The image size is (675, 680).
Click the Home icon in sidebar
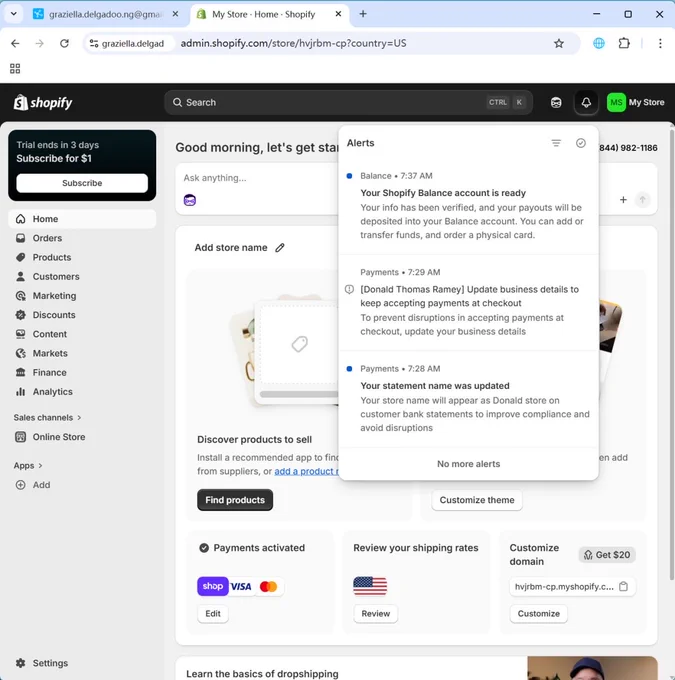click(20, 219)
